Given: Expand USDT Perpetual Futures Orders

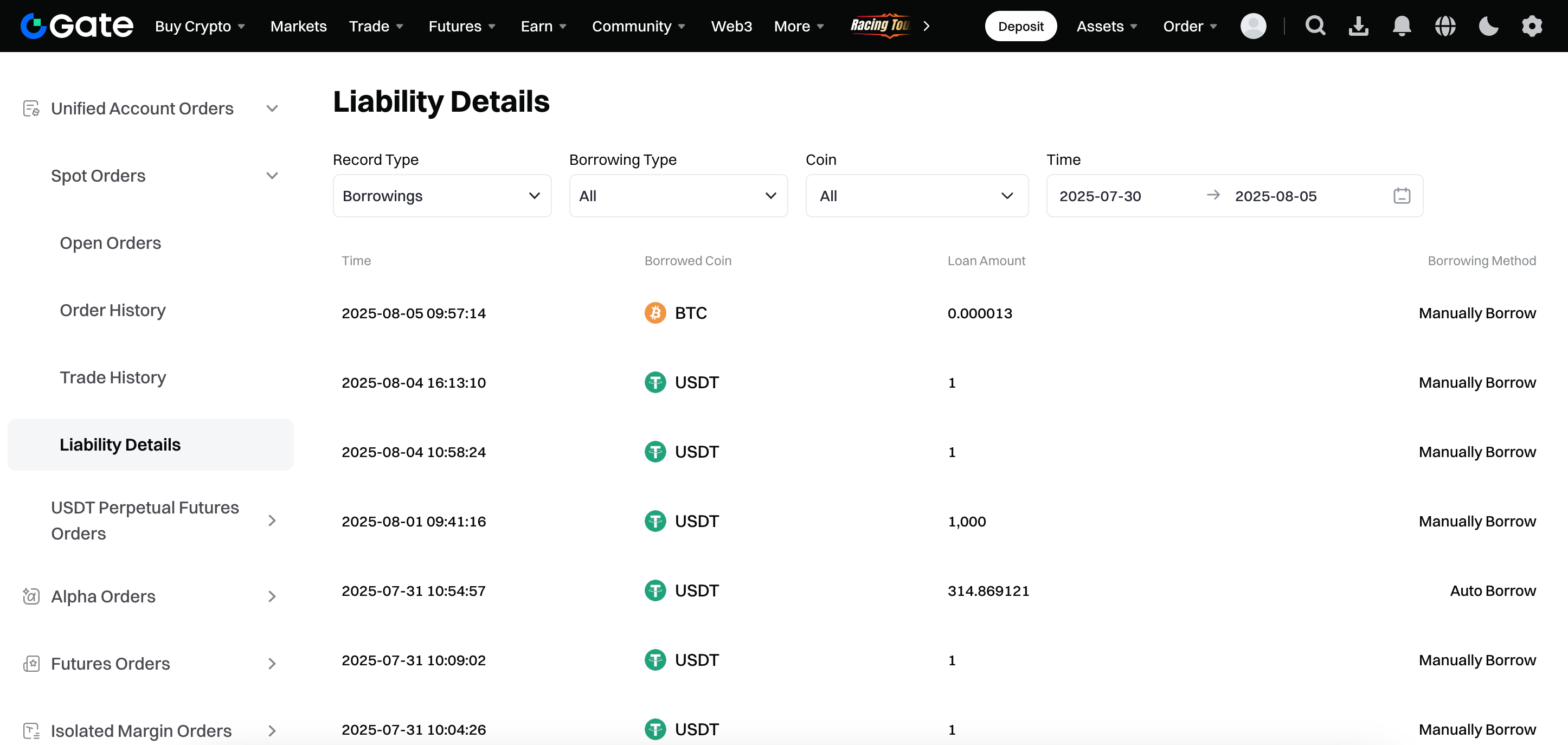Looking at the screenshot, I should pos(272,521).
